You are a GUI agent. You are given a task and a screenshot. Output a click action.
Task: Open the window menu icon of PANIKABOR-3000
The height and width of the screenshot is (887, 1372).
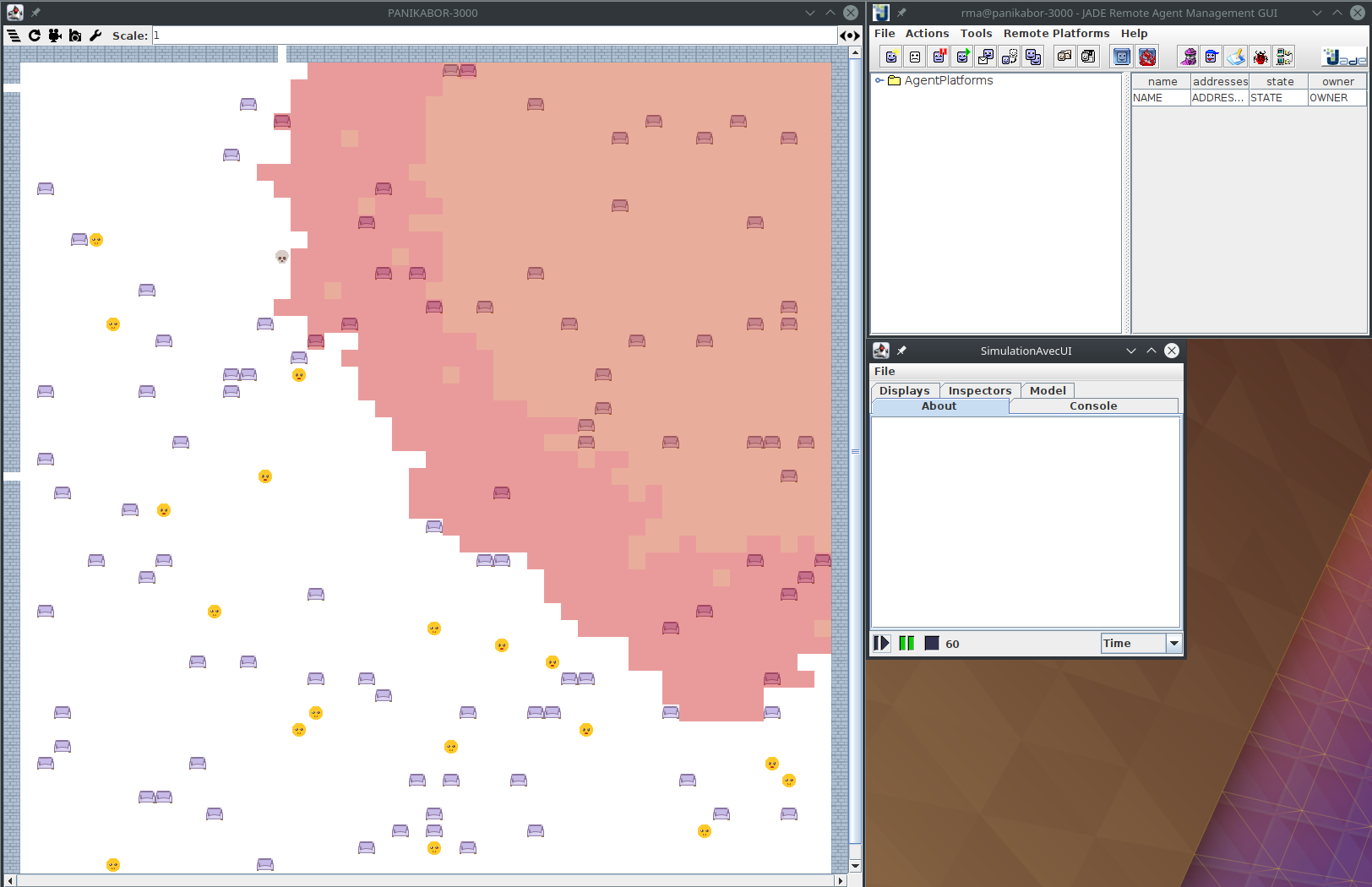(14, 13)
